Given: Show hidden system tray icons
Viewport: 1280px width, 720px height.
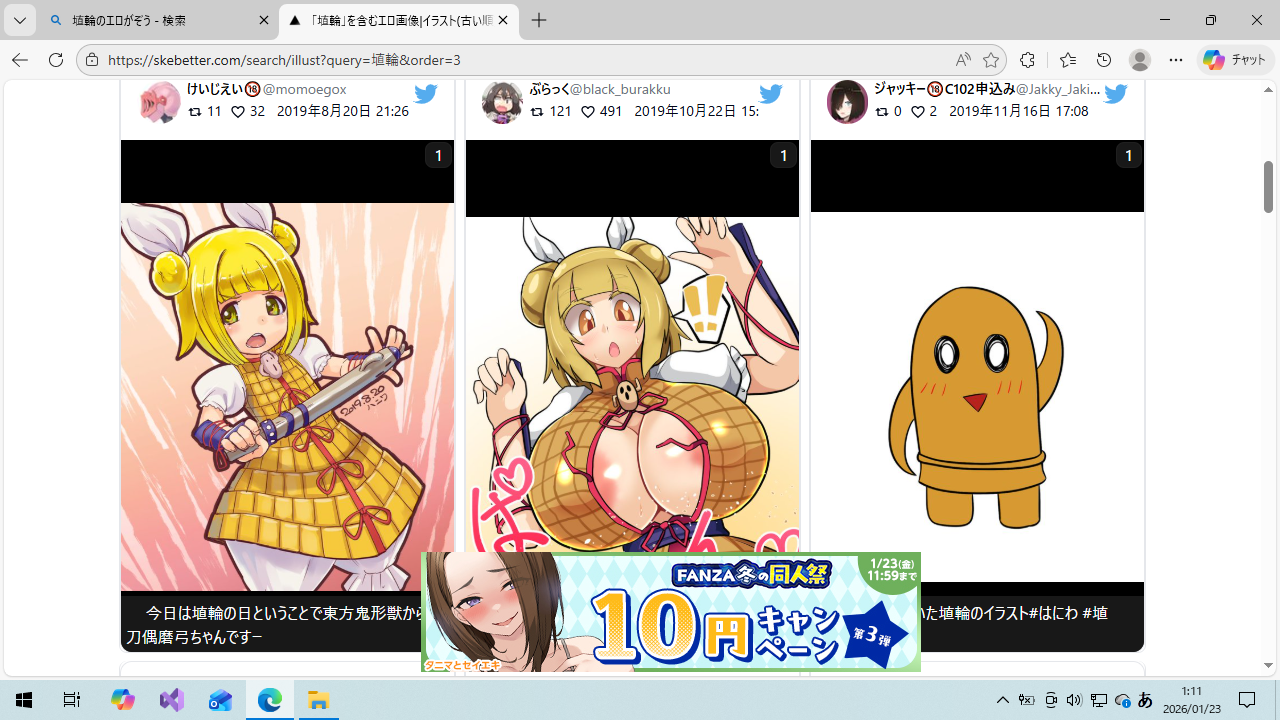Looking at the screenshot, I should click(1003, 700).
